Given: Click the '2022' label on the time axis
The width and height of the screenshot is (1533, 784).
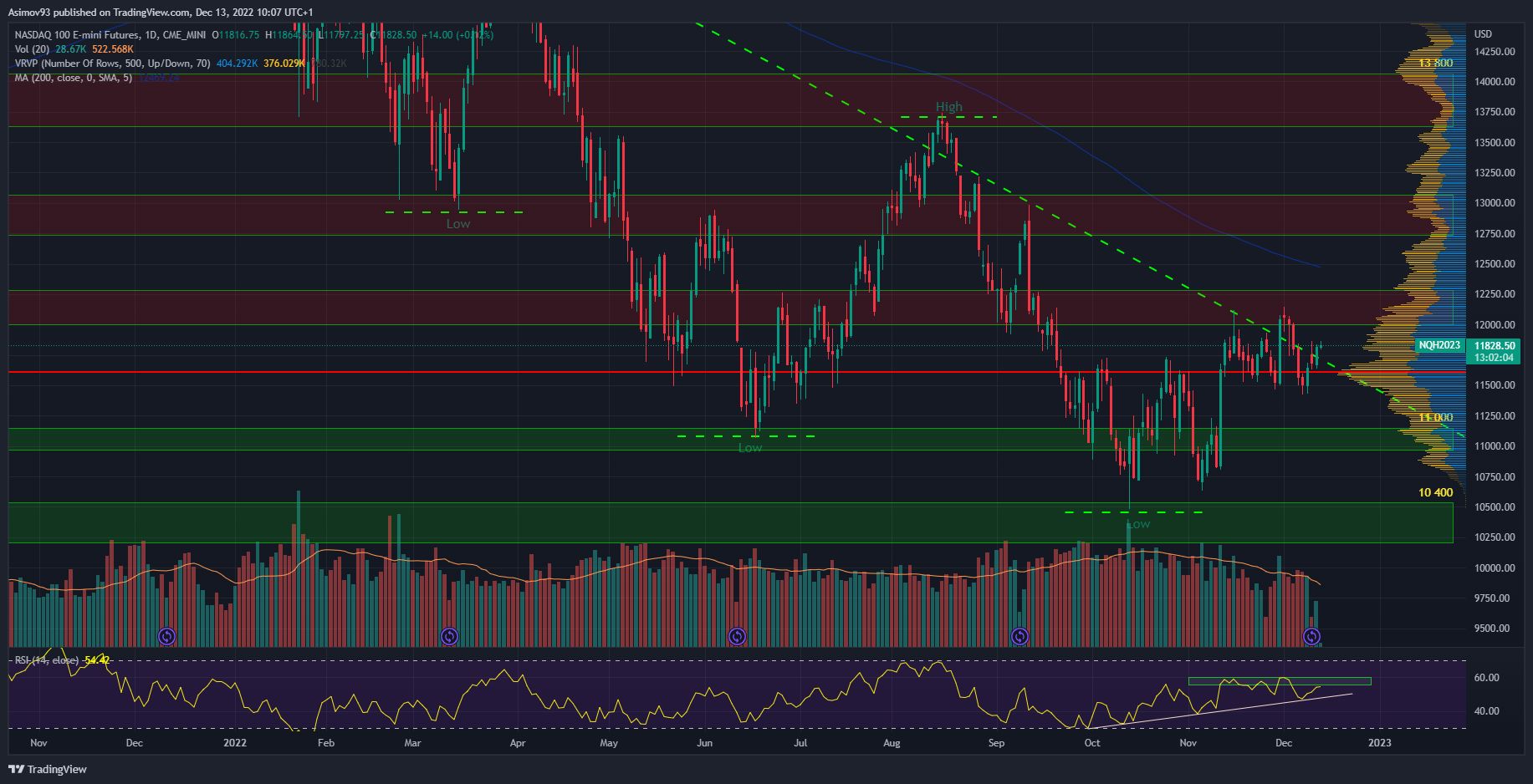Looking at the screenshot, I should coord(236,742).
